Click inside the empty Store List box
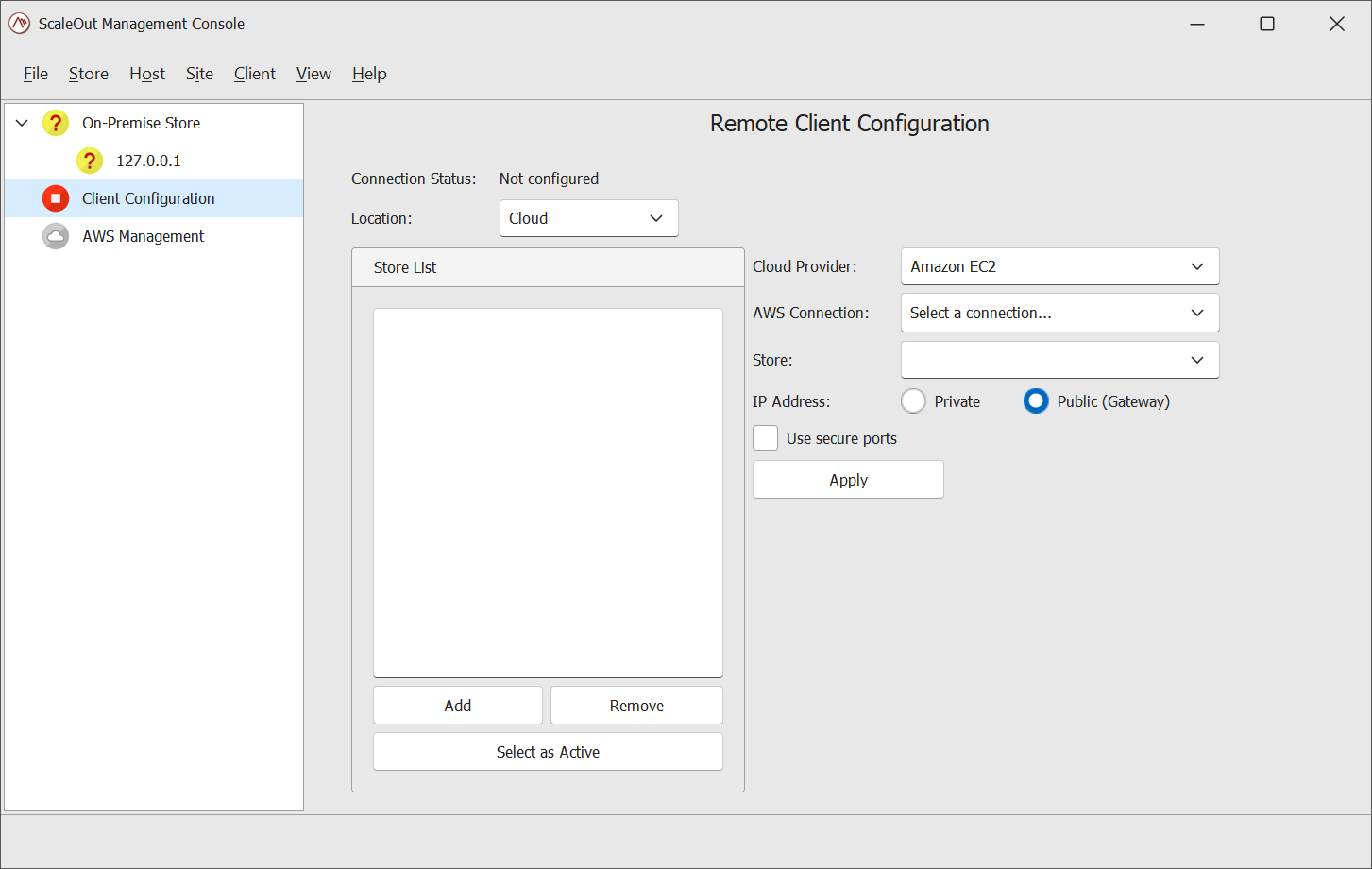 tap(548, 493)
